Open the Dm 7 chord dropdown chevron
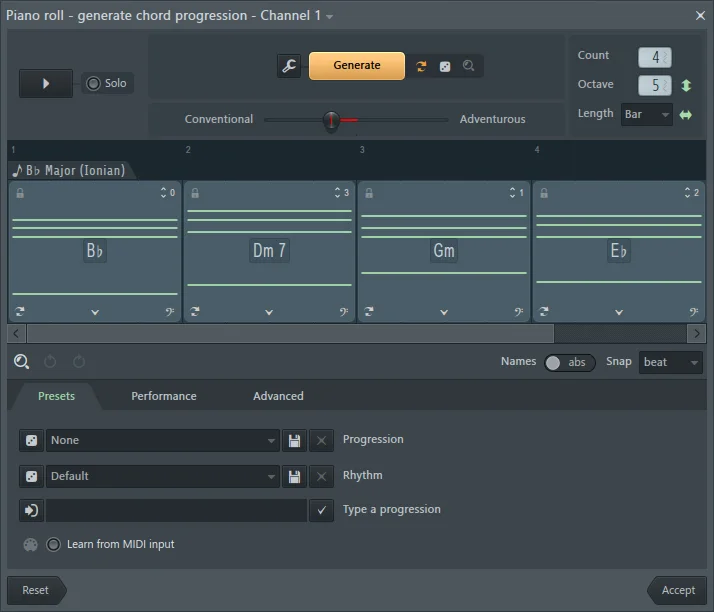The height and width of the screenshot is (612, 714). [269, 312]
